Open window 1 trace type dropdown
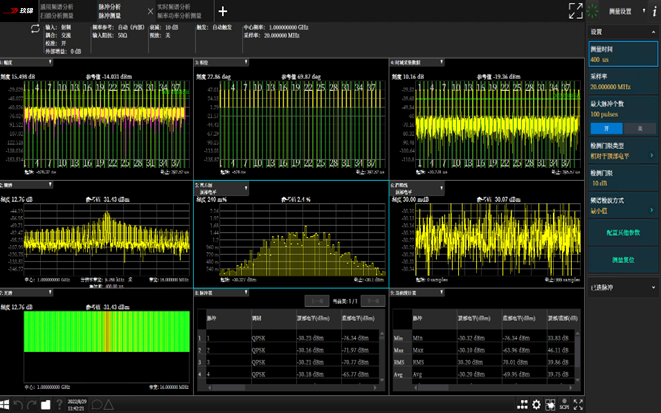The height and width of the screenshot is (413, 661). point(50,62)
